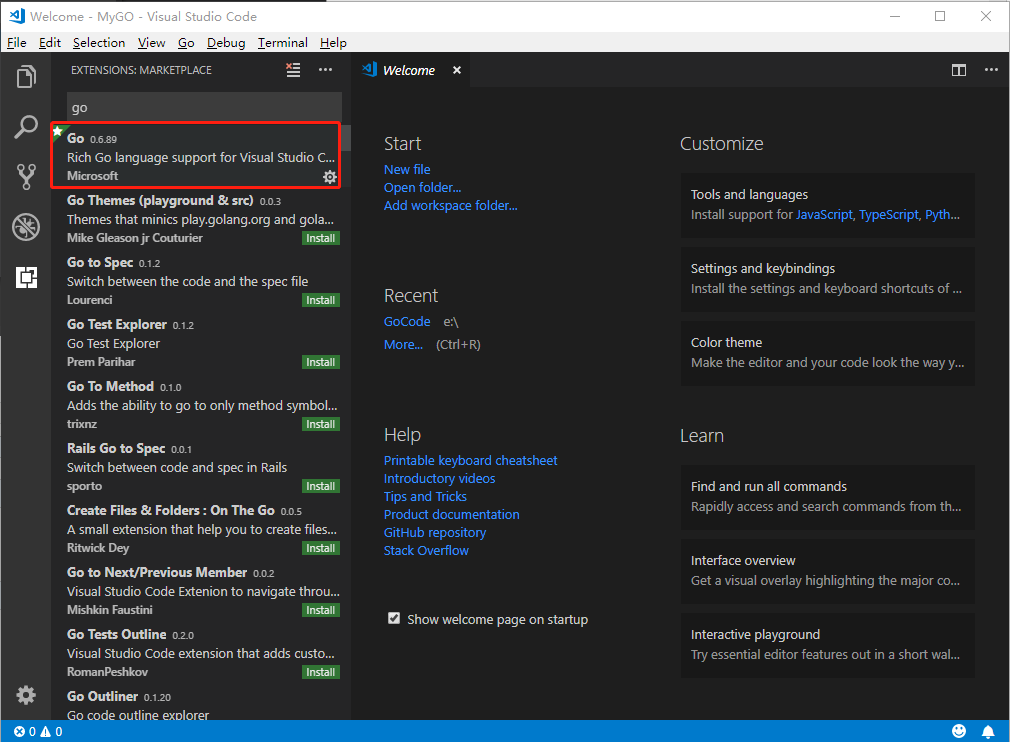Open the Manage gear at bottom left
The image size is (1010, 742).
[26, 694]
